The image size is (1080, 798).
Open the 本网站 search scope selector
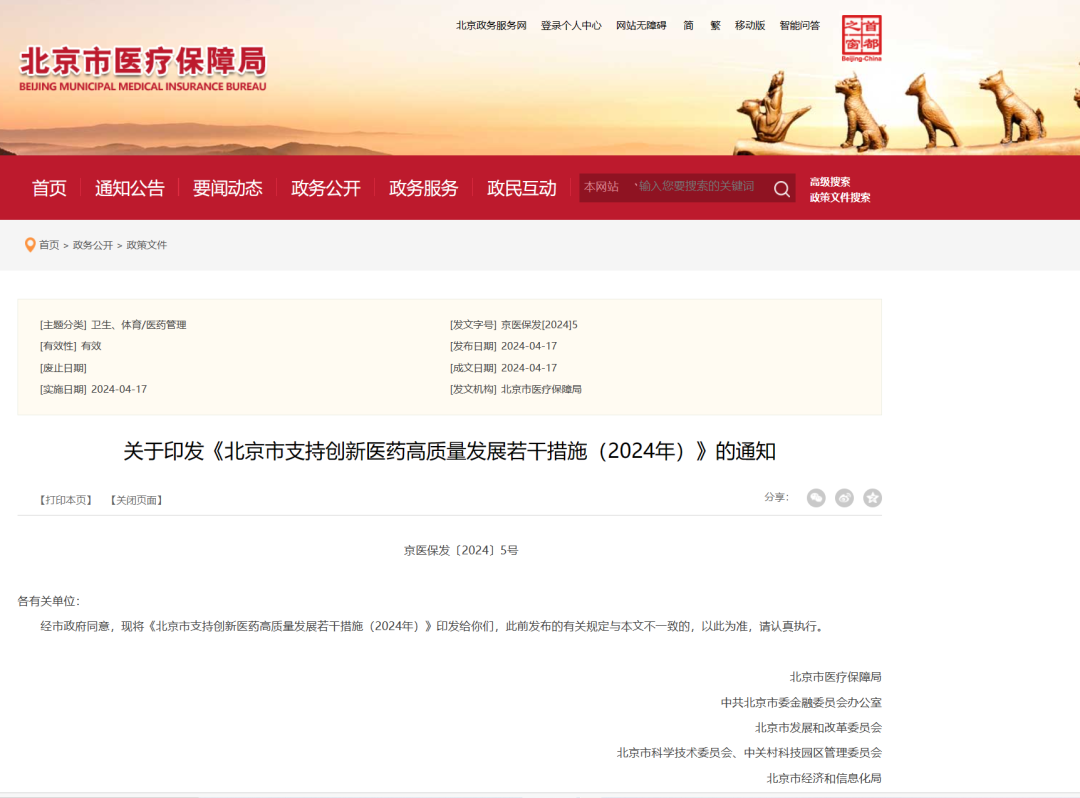tap(601, 187)
